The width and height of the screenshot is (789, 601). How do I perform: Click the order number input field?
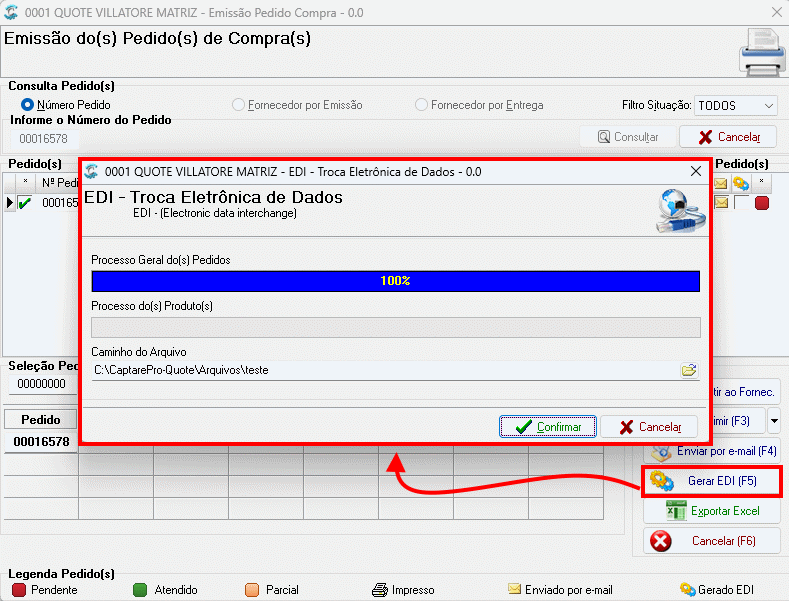tap(44, 138)
